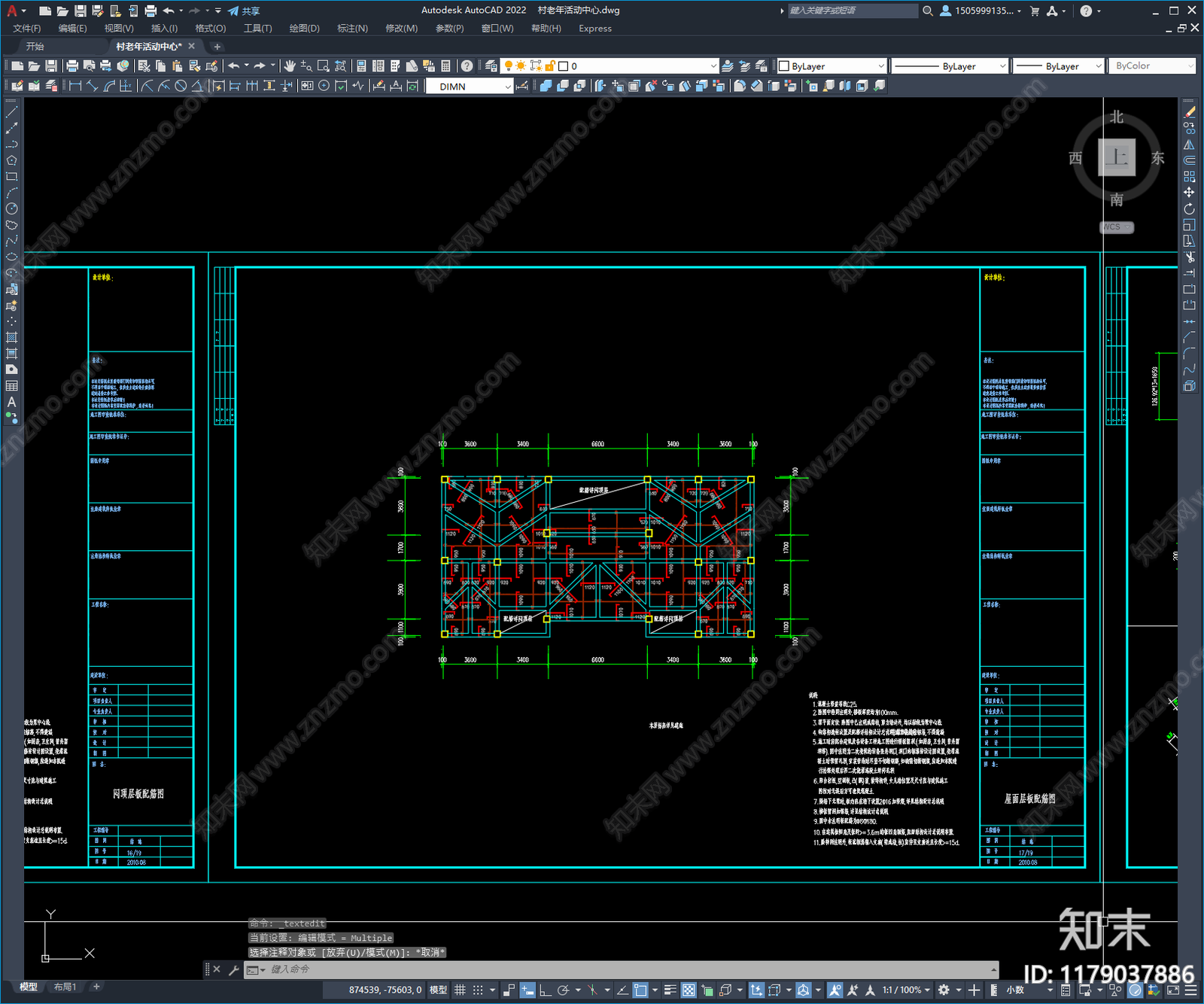1204x1004 pixels.
Task: Click the Save icon in quick access toolbar
Action: point(80,11)
